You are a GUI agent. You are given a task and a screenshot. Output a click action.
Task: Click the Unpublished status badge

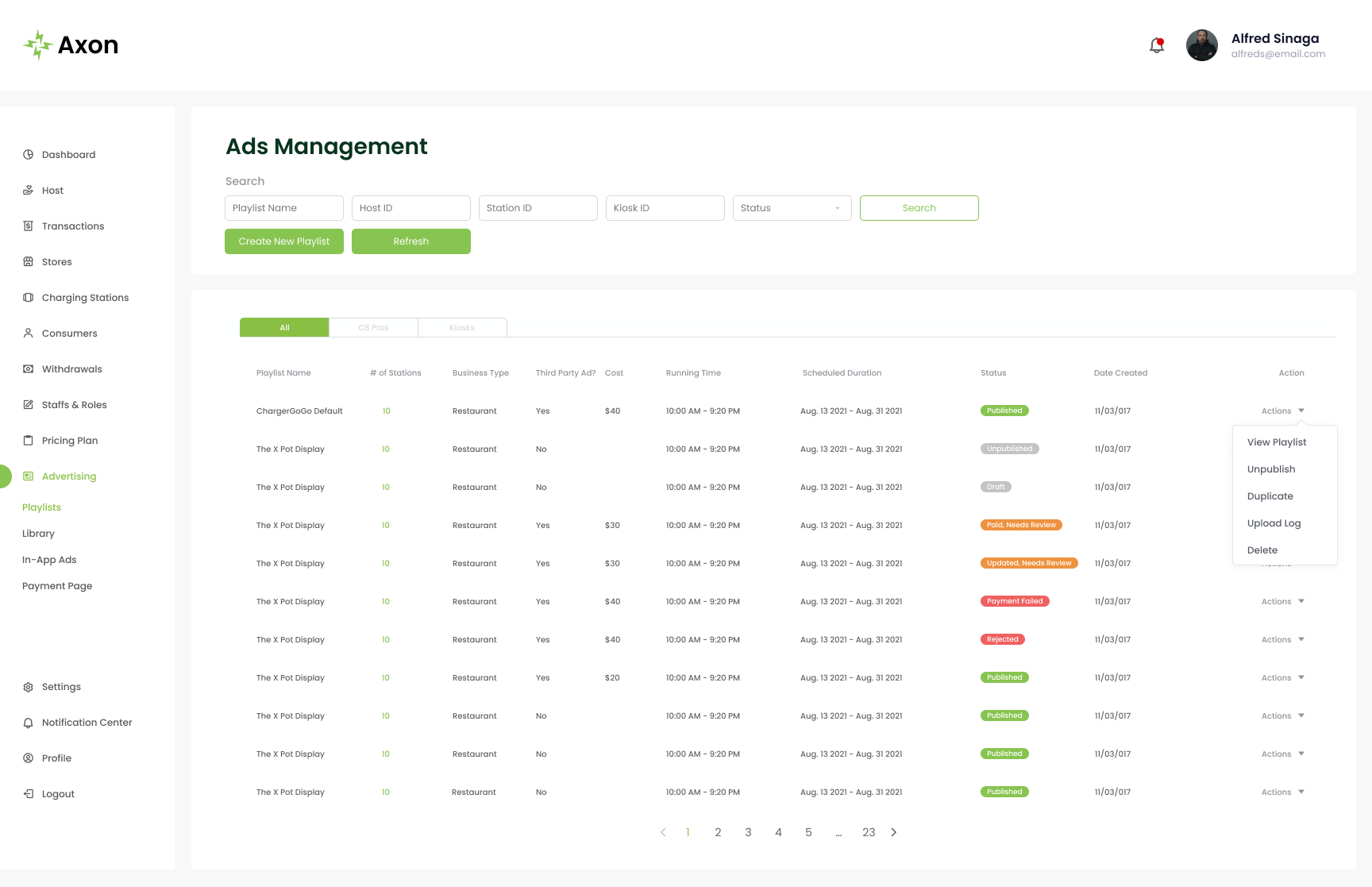pyautogui.click(x=1010, y=449)
